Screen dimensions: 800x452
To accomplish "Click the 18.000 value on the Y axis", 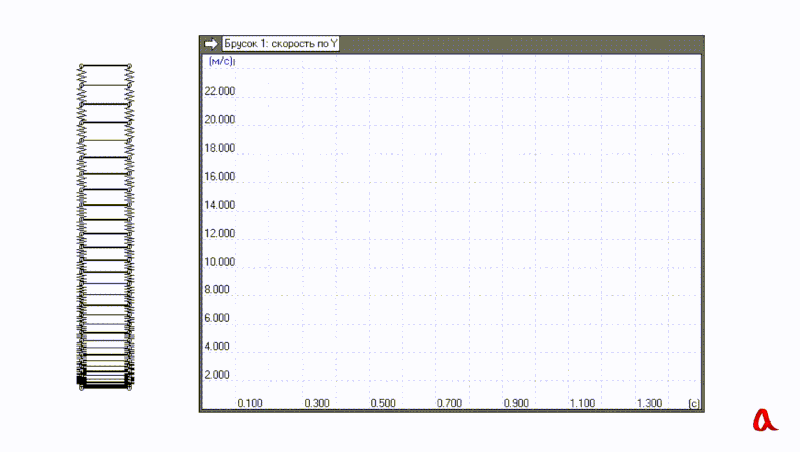I will pyautogui.click(x=220, y=148).
